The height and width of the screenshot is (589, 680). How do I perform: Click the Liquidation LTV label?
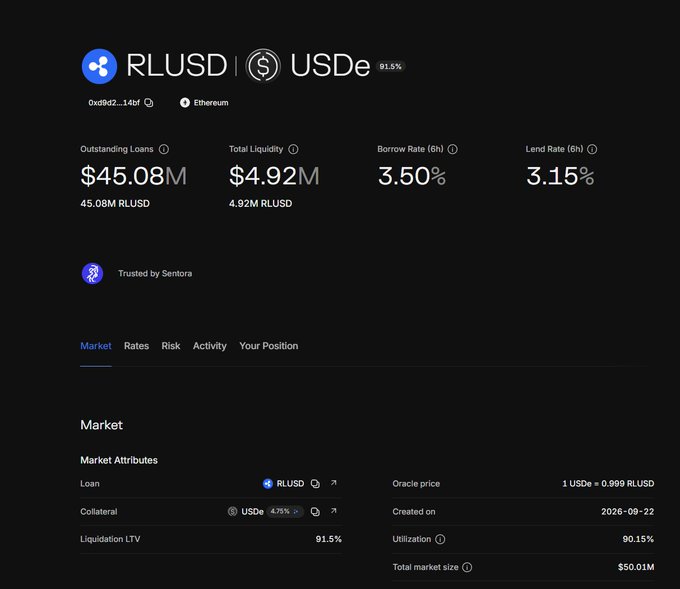110,539
